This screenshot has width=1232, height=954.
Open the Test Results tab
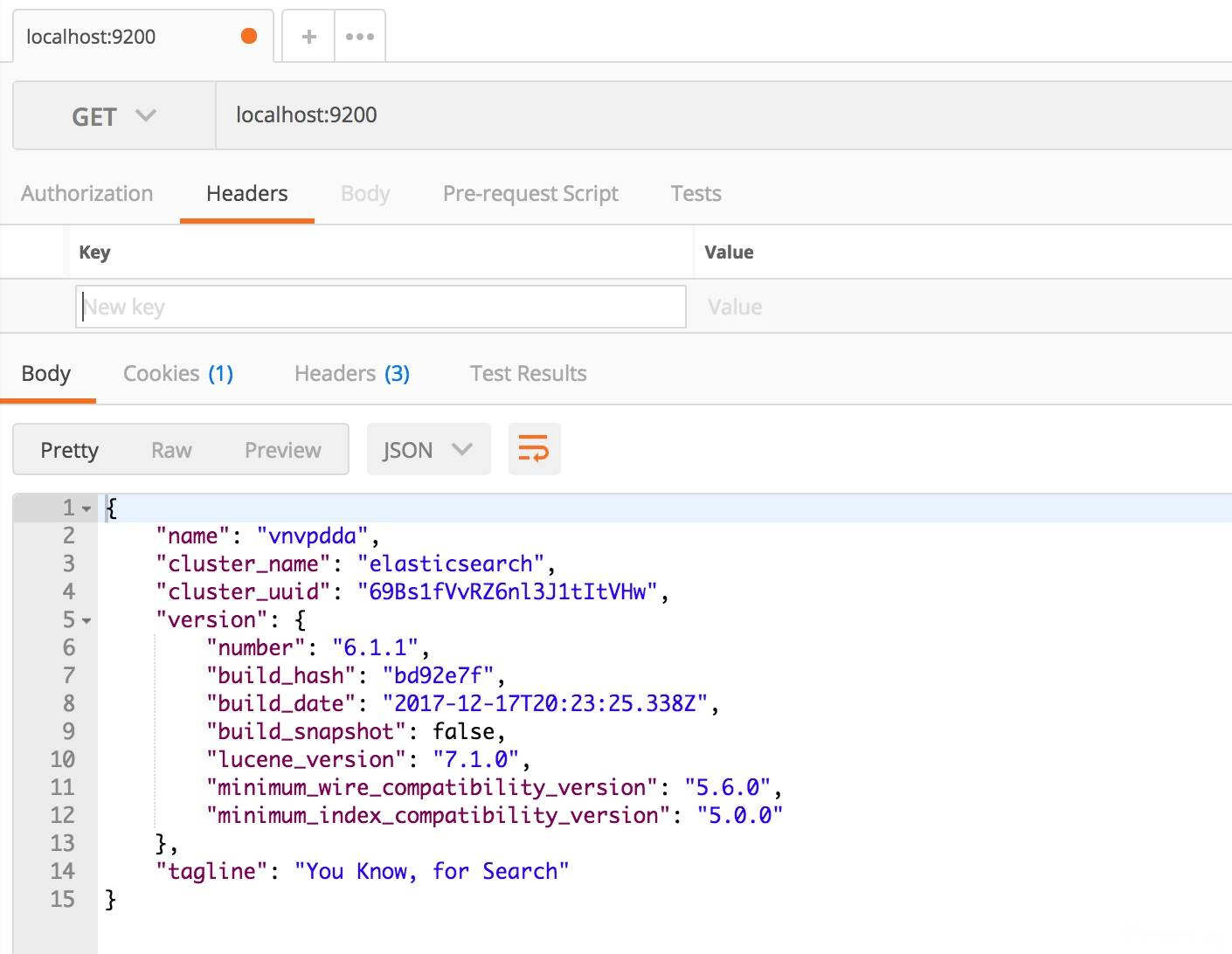(528, 374)
